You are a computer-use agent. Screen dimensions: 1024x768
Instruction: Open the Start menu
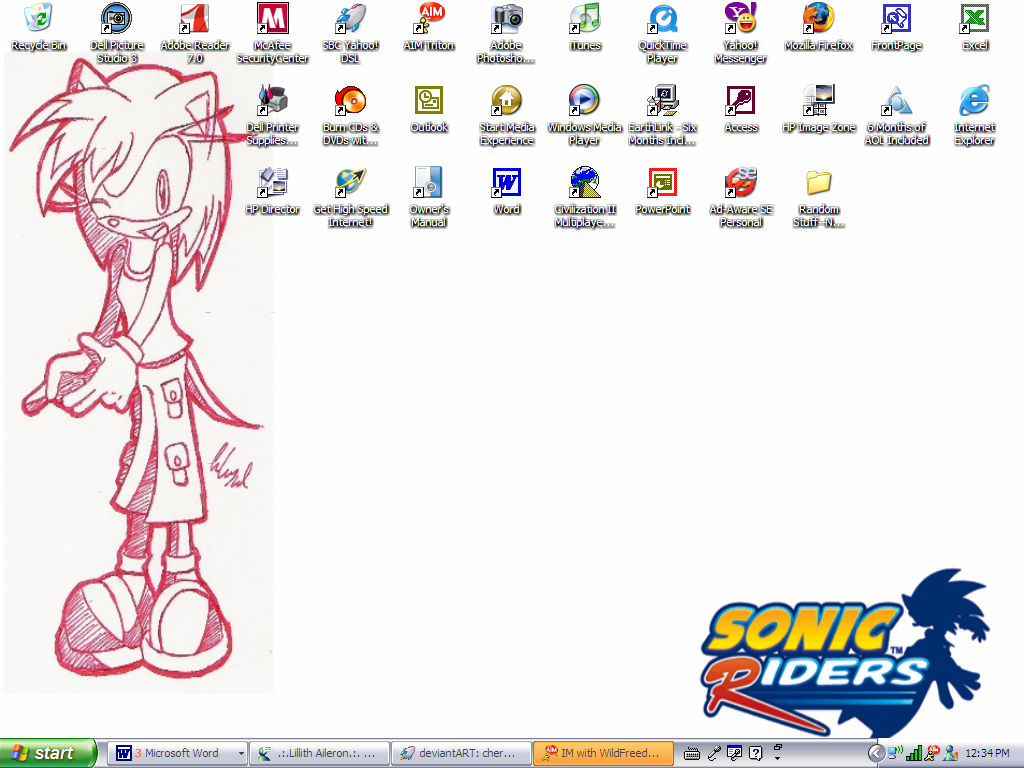(x=45, y=753)
